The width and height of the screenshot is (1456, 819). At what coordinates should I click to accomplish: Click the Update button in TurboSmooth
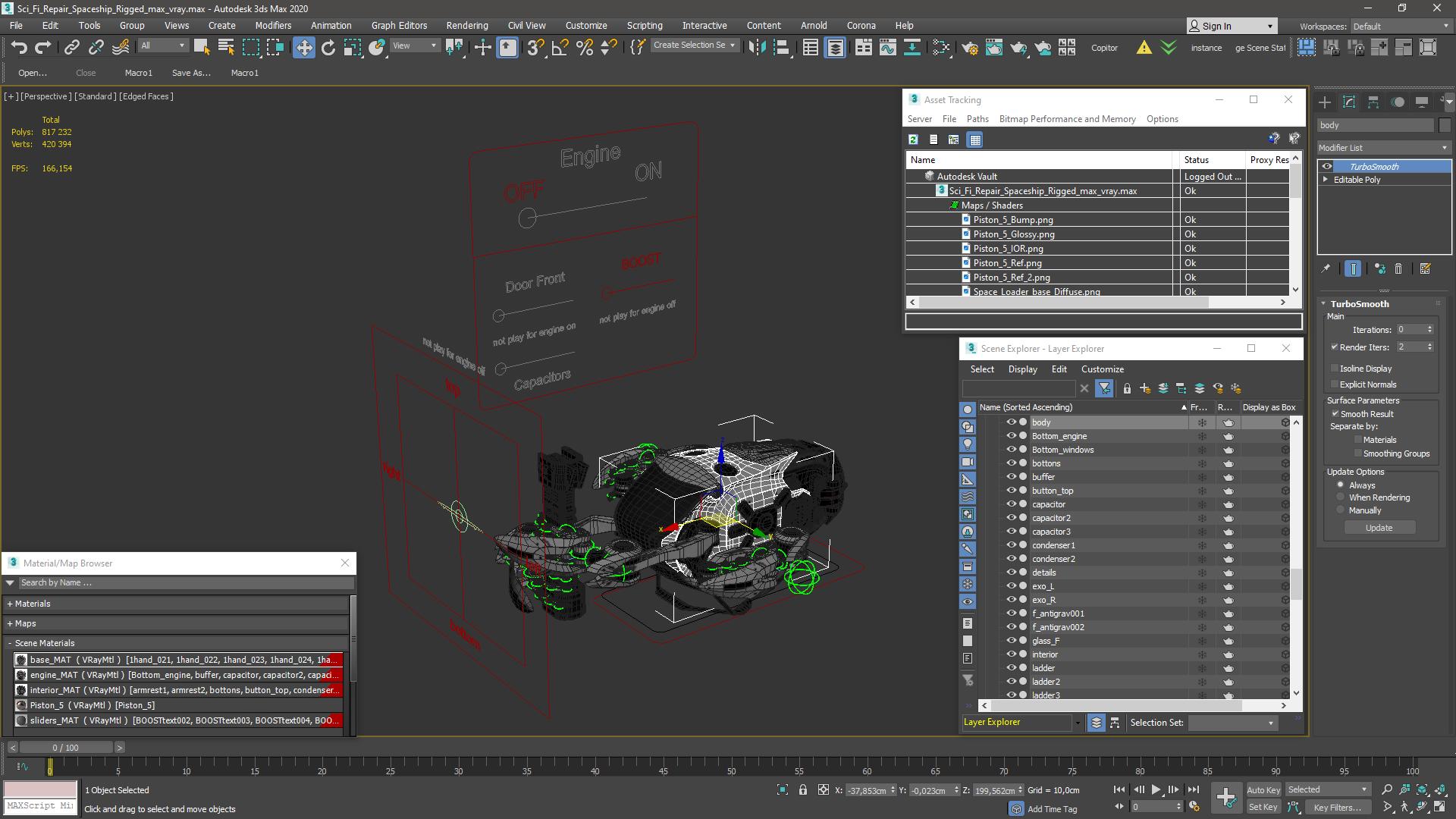pos(1379,528)
